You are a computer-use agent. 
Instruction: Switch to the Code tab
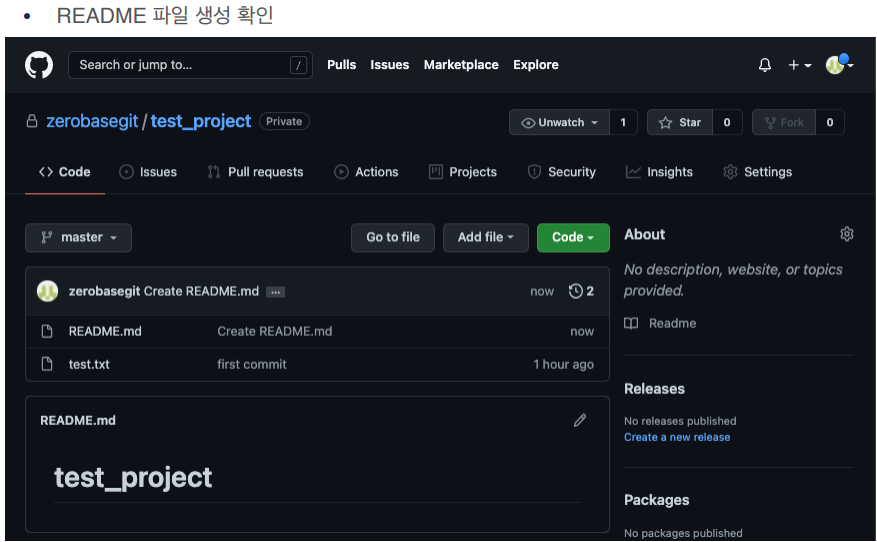click(x=65, y=172)
